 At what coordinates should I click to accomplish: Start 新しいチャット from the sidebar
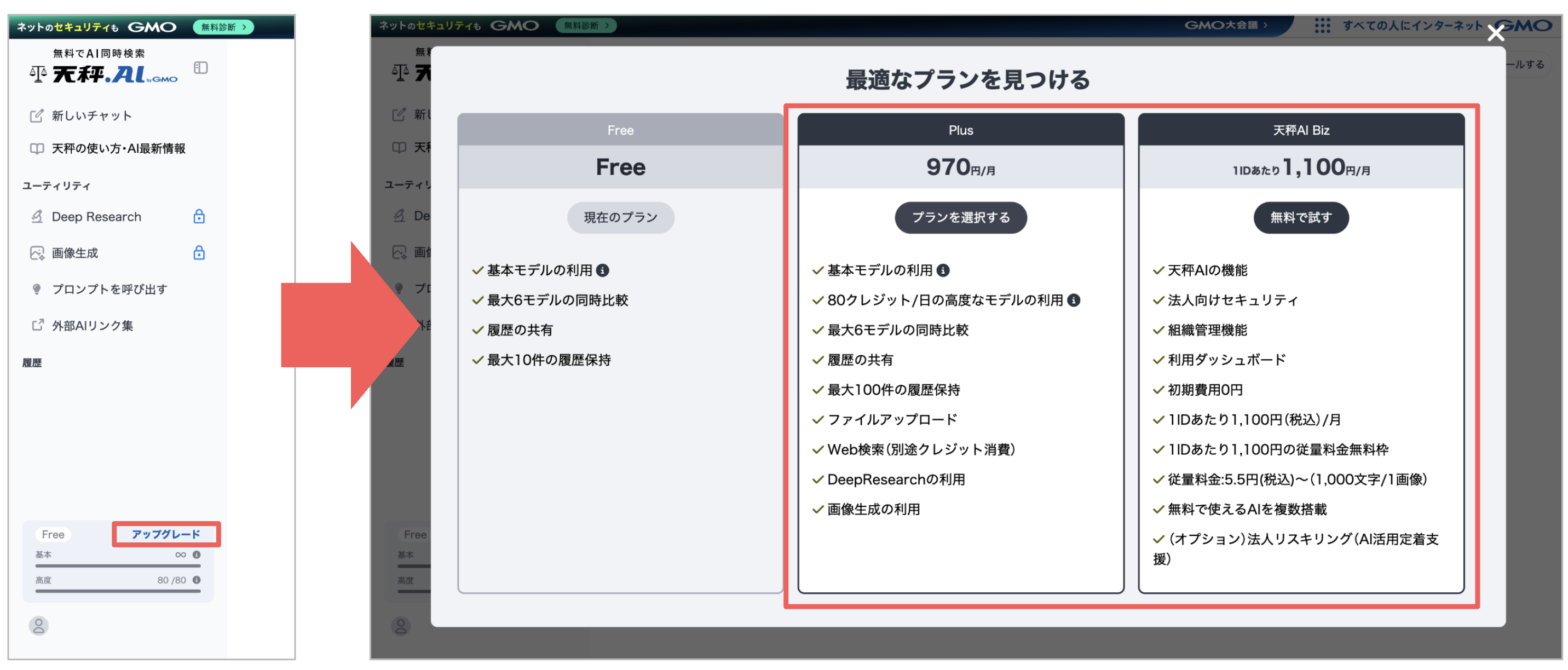coord(91,115)
